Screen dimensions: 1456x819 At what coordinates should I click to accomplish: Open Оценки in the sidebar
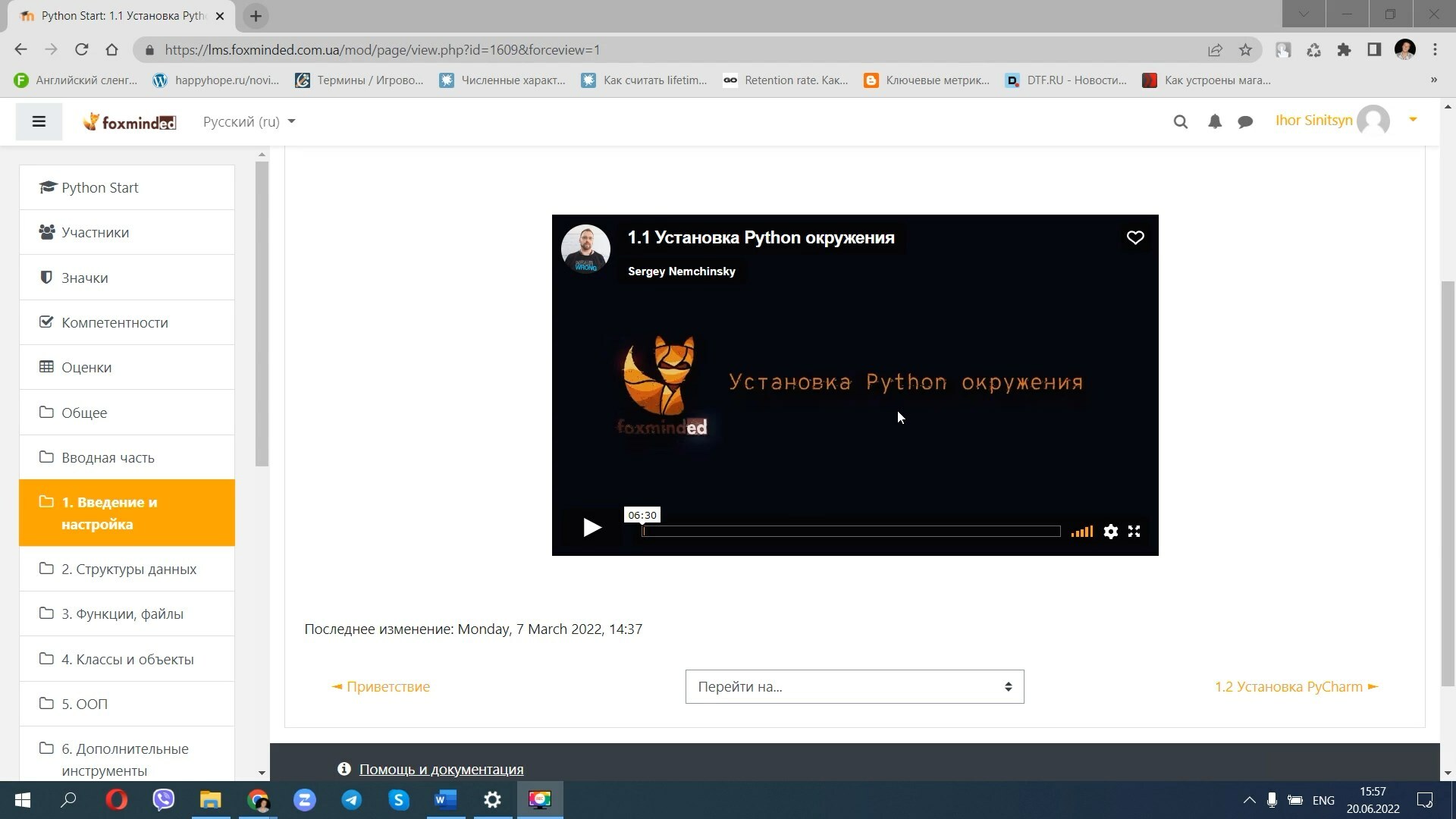86,368
